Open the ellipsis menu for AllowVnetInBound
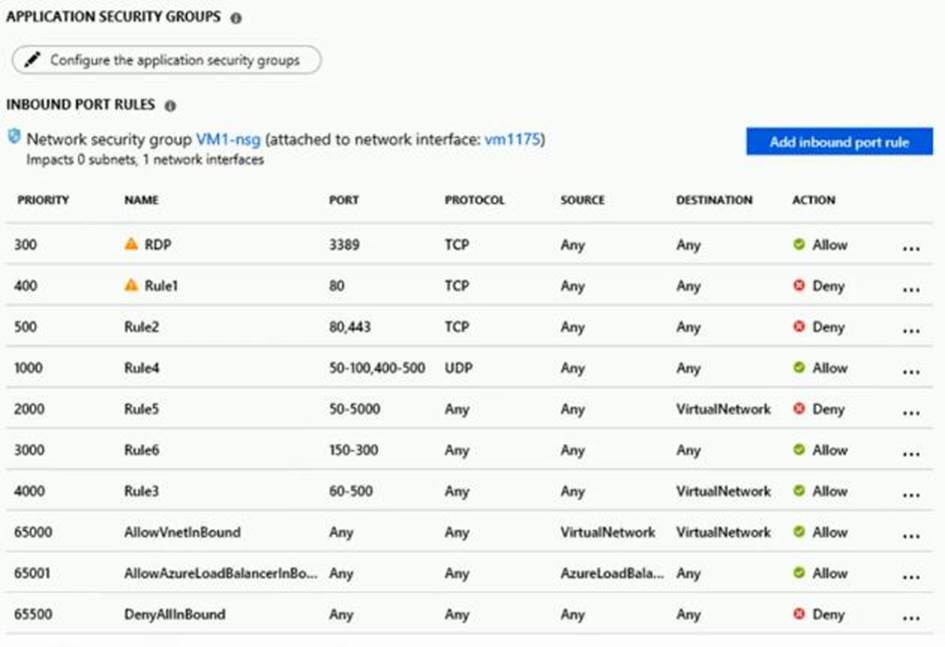 tap(910, 534)
